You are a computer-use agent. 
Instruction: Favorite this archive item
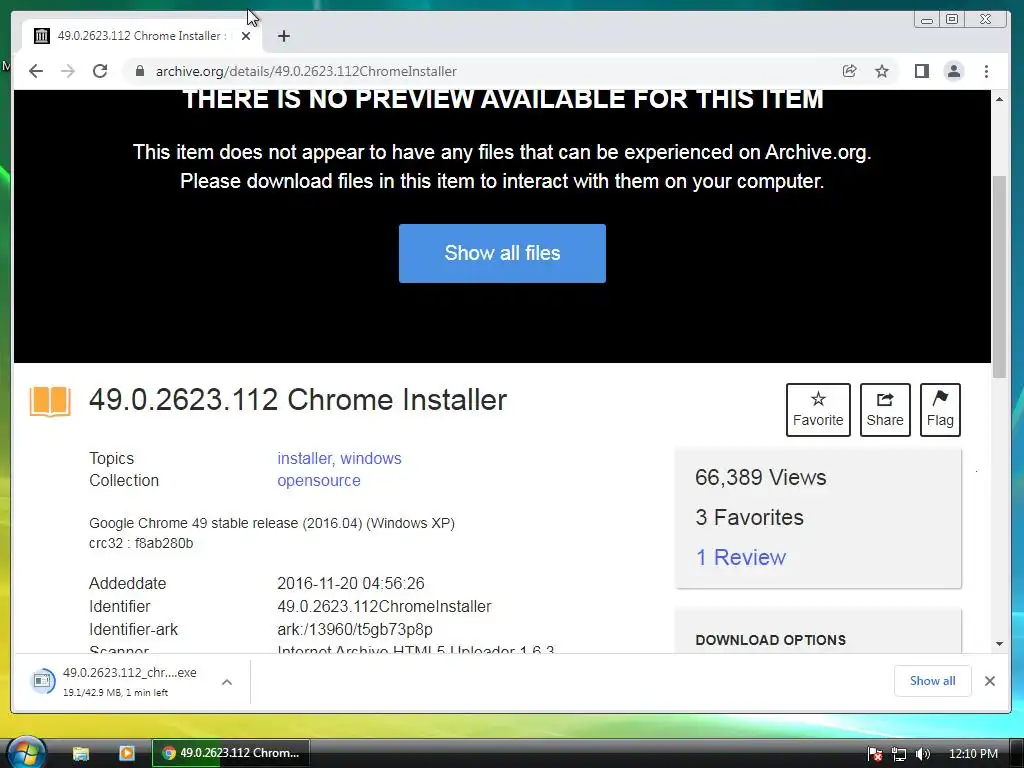818,409
